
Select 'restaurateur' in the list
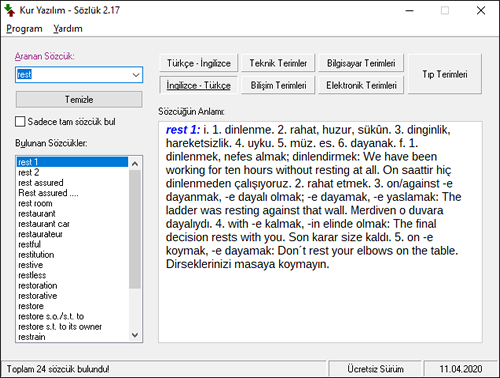click(x=72, y=234)
